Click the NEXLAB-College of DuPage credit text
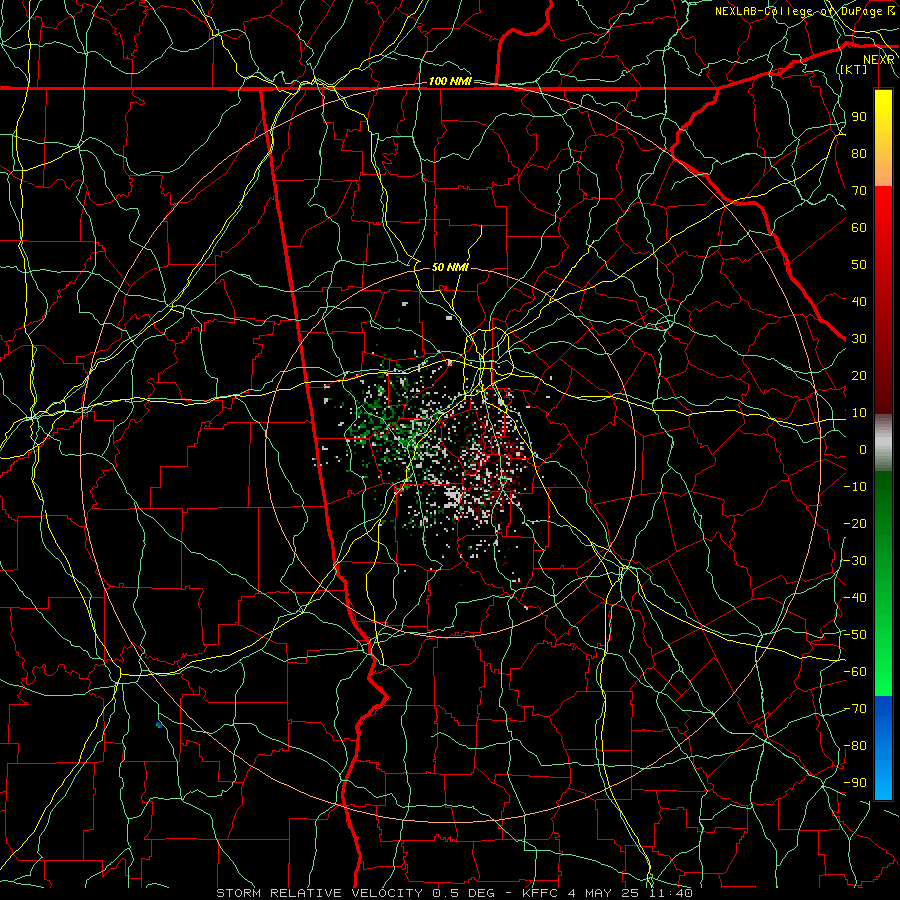This screenshot has height=900, width=900. coord(805,11)
